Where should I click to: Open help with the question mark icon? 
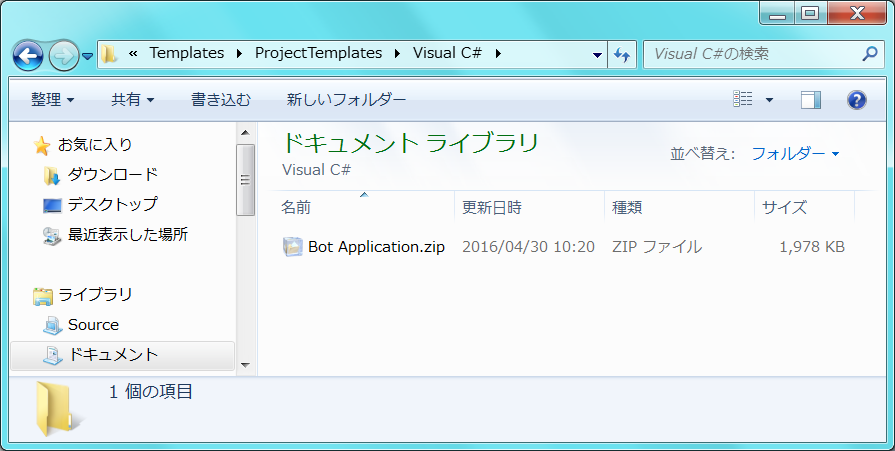coord(857,100)
